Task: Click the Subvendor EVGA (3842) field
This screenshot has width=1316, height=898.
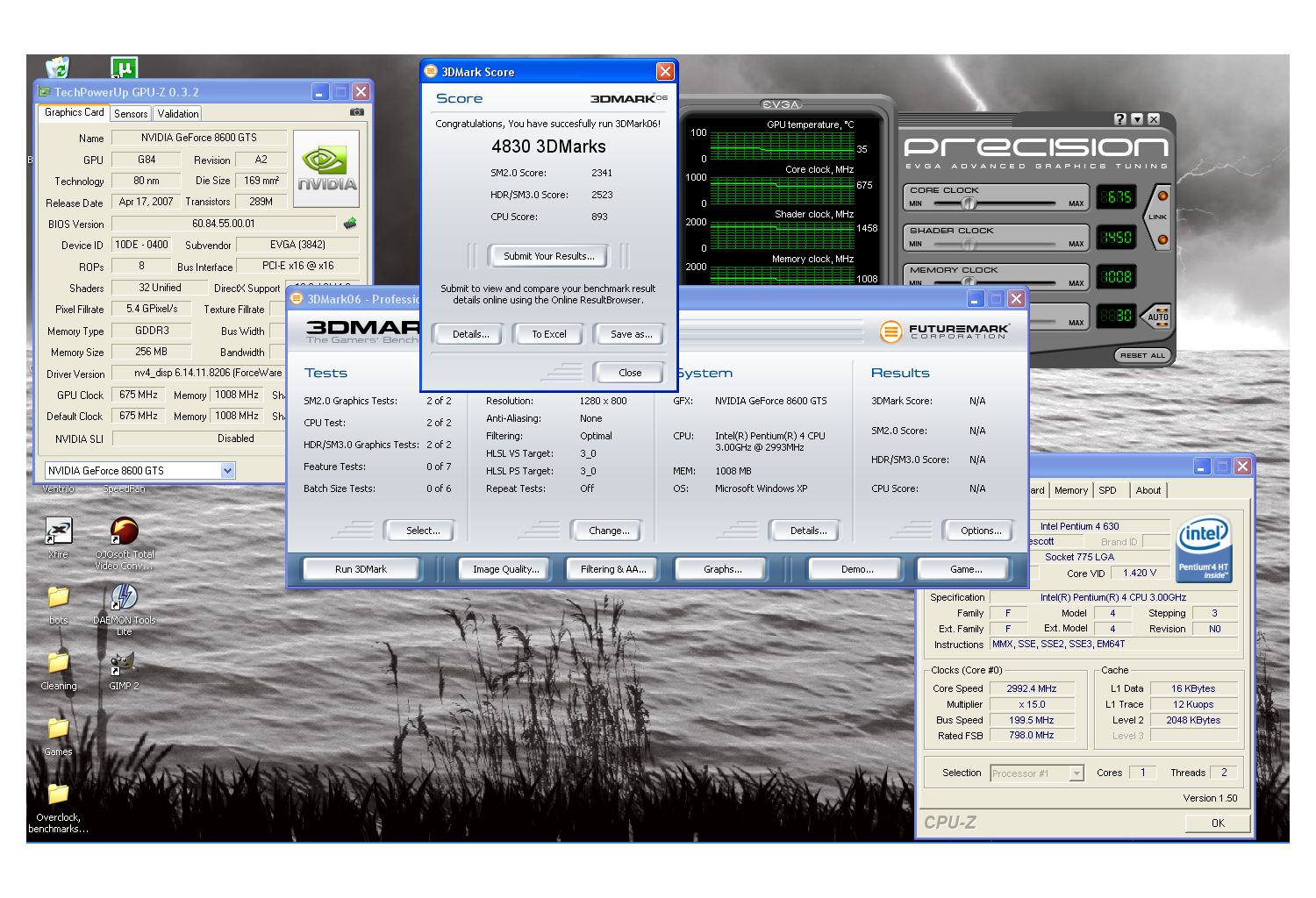Action: coord(297,245)
